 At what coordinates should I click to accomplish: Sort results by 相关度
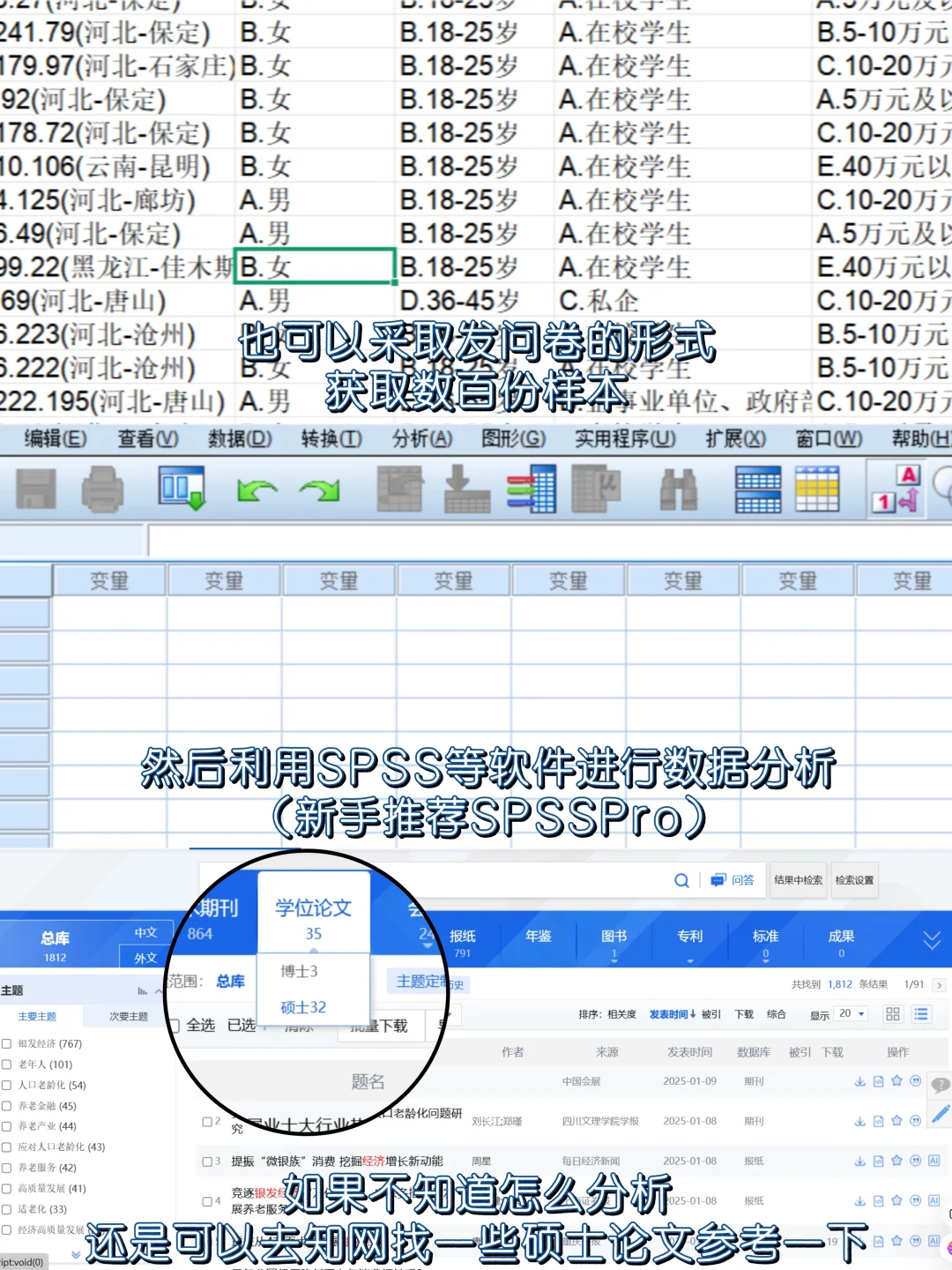[x=621, y=1014]
